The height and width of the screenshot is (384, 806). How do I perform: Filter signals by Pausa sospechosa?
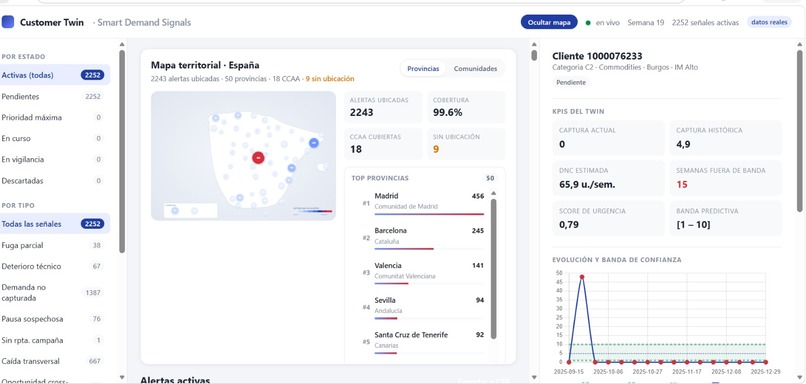point(55,319)
